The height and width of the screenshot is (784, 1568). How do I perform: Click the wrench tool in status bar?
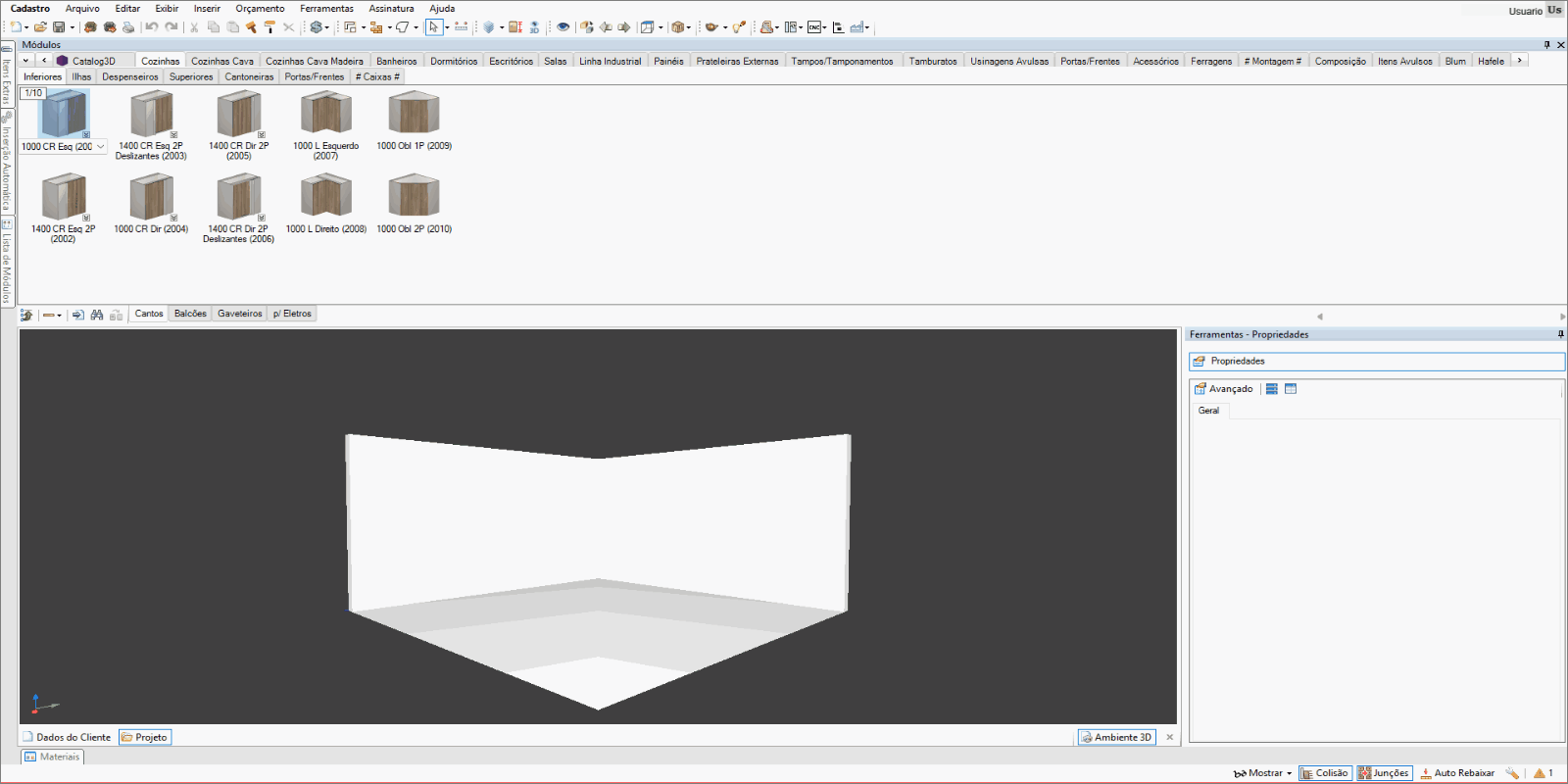[x=1512, y=773]
